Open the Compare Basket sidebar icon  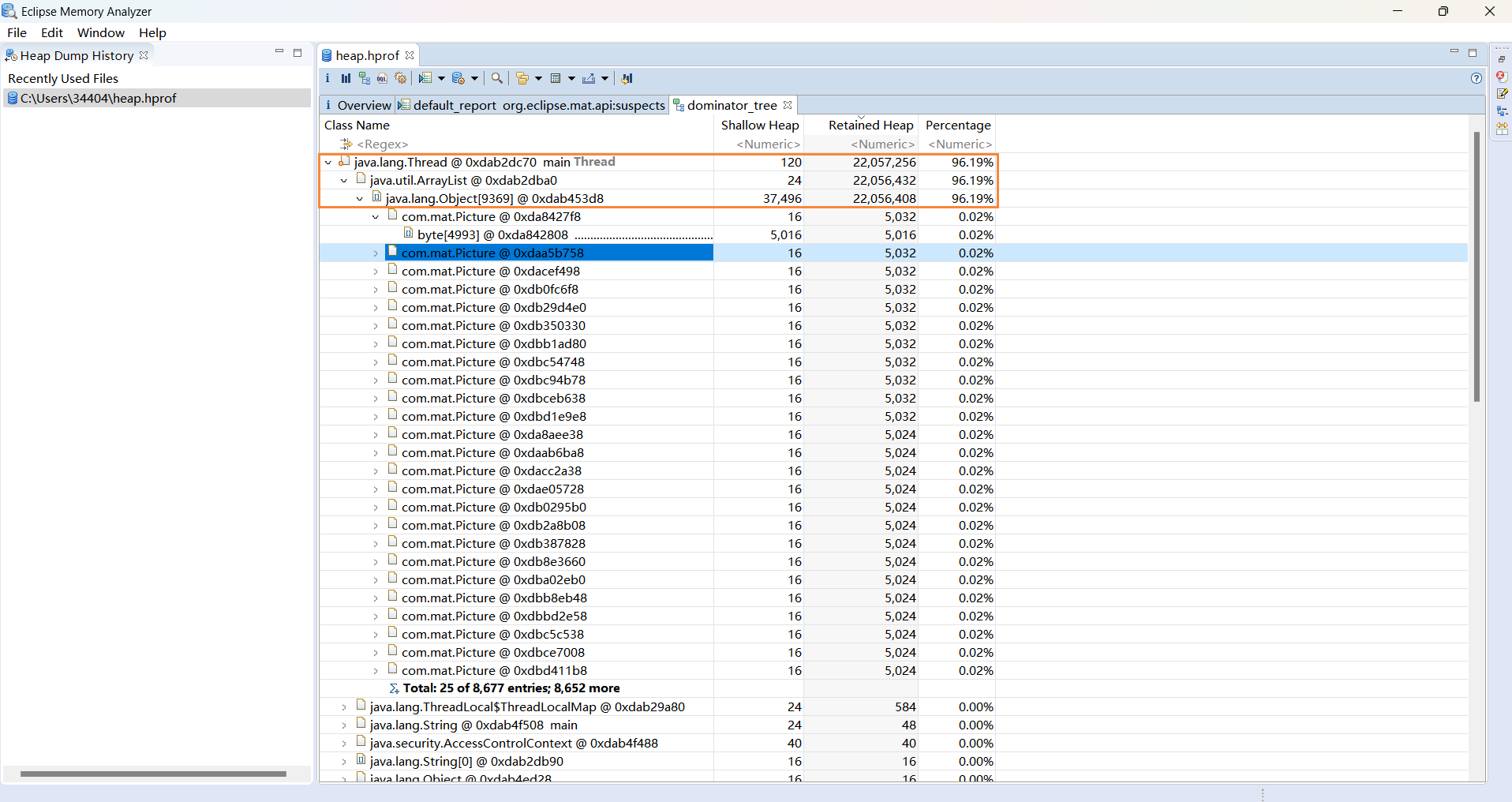(1502, 128)
